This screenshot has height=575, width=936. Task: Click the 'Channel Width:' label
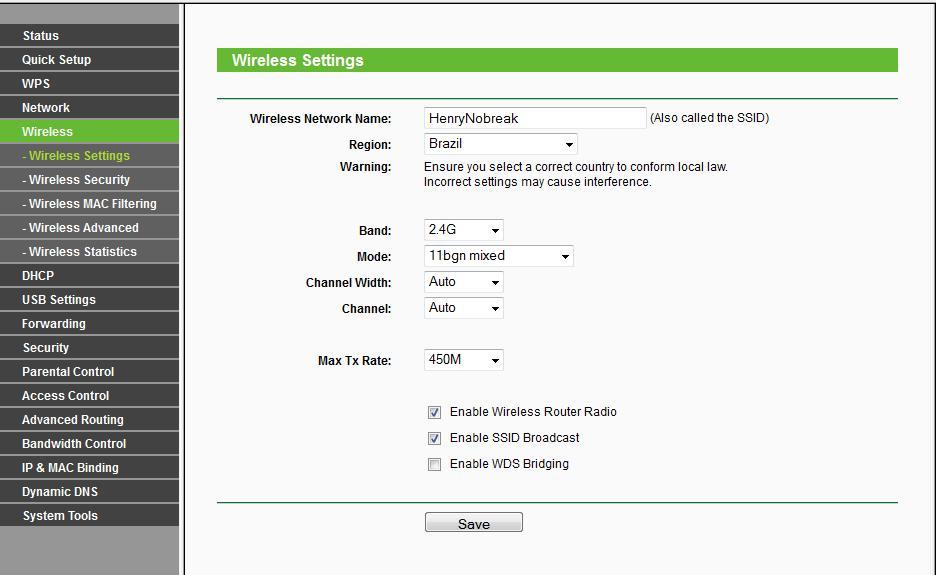349,282
